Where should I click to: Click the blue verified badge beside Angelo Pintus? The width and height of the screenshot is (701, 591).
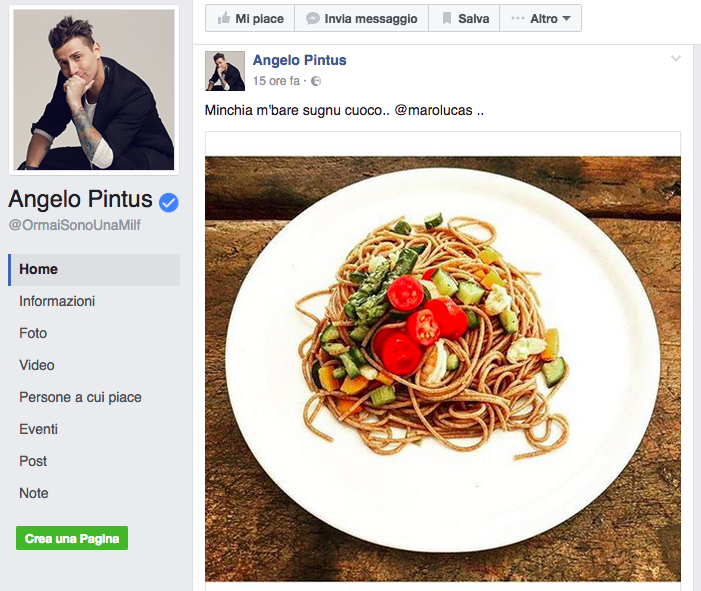pyautogui.click(x=169, y=203)
